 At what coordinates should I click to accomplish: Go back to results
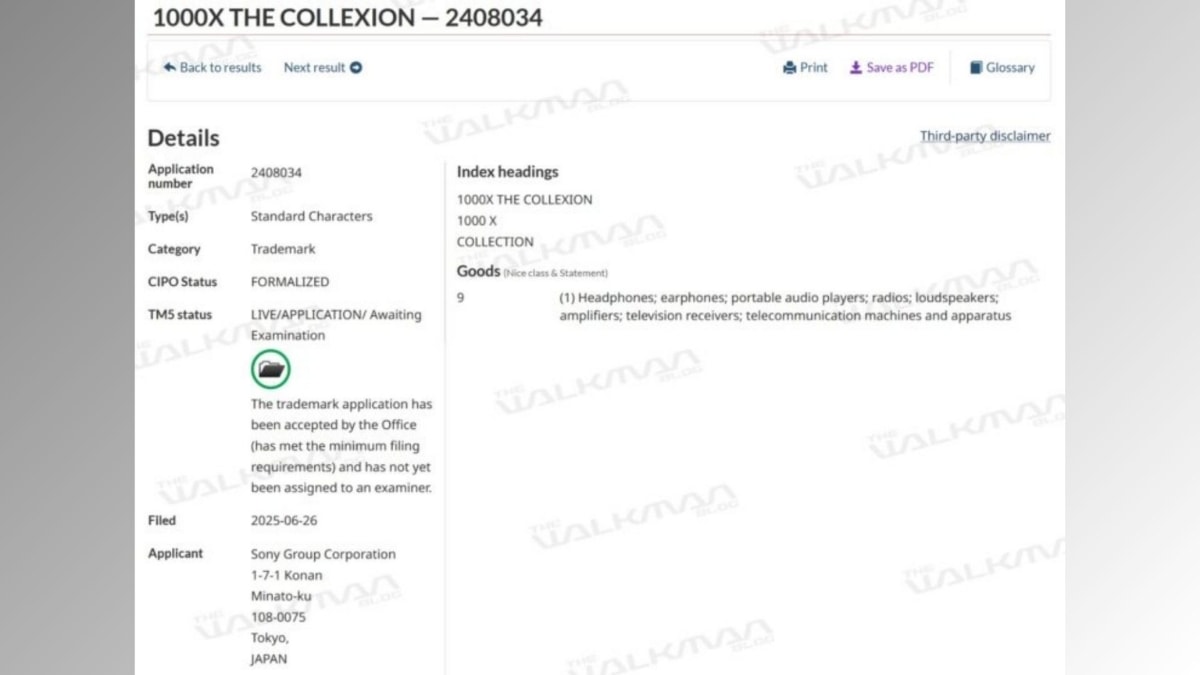(213, 68)
